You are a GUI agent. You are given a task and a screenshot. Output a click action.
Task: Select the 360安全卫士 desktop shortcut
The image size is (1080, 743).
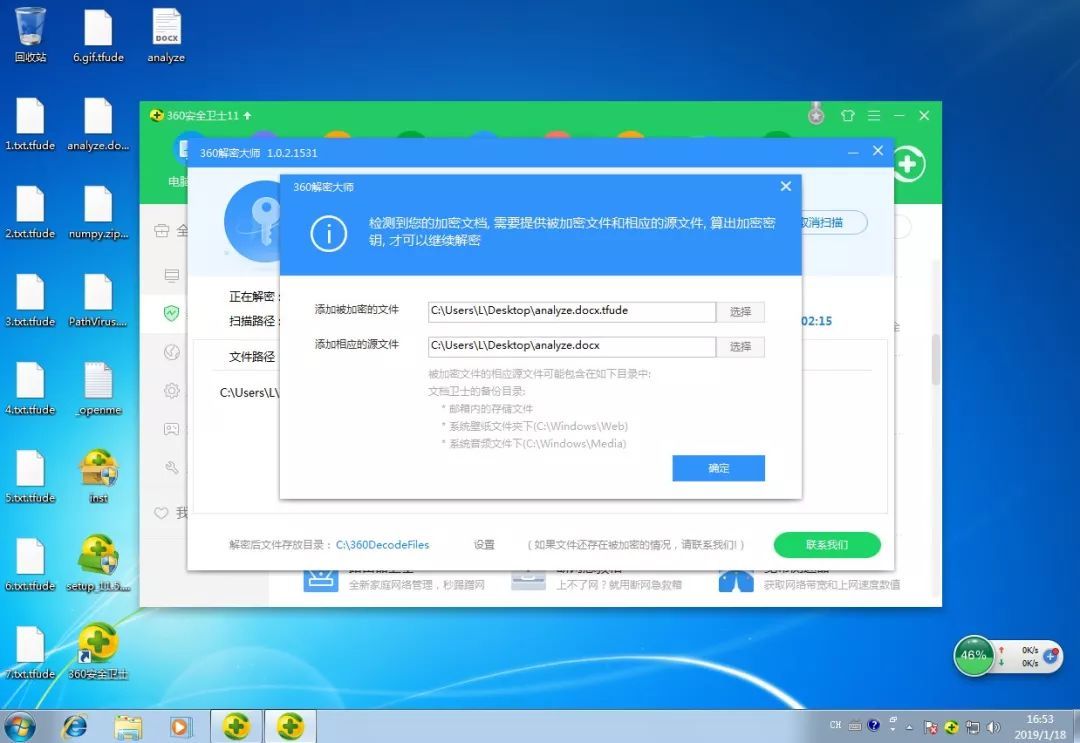click(x=98, y=651)
